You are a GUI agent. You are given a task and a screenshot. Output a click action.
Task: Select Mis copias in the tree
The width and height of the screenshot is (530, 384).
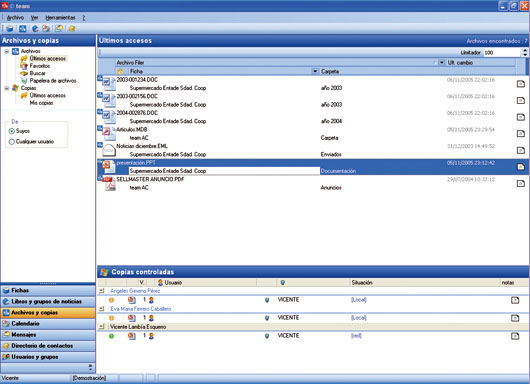pyautogui.click(x=41, y=103)
